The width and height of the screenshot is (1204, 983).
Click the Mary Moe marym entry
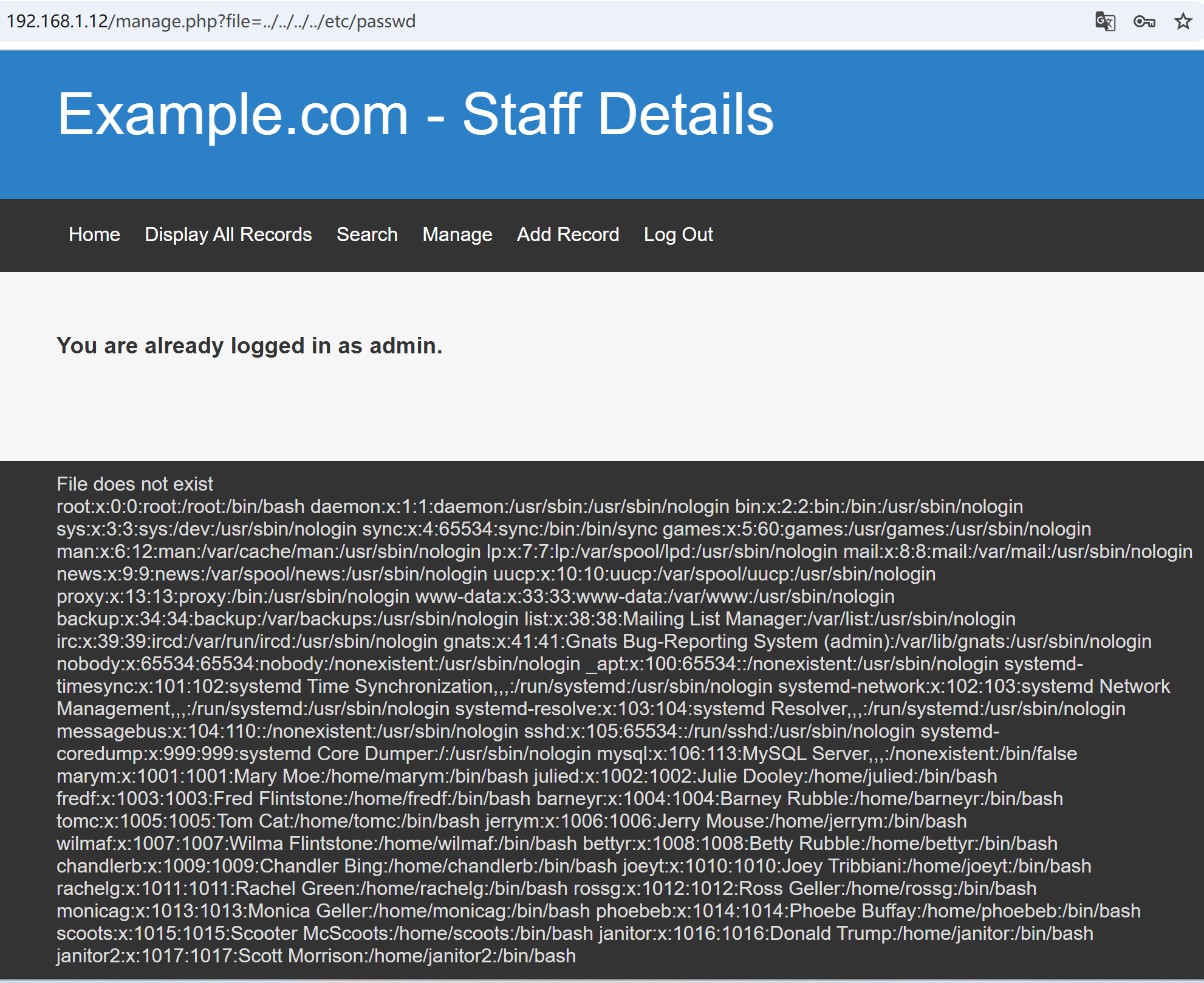tap(292, 776)
